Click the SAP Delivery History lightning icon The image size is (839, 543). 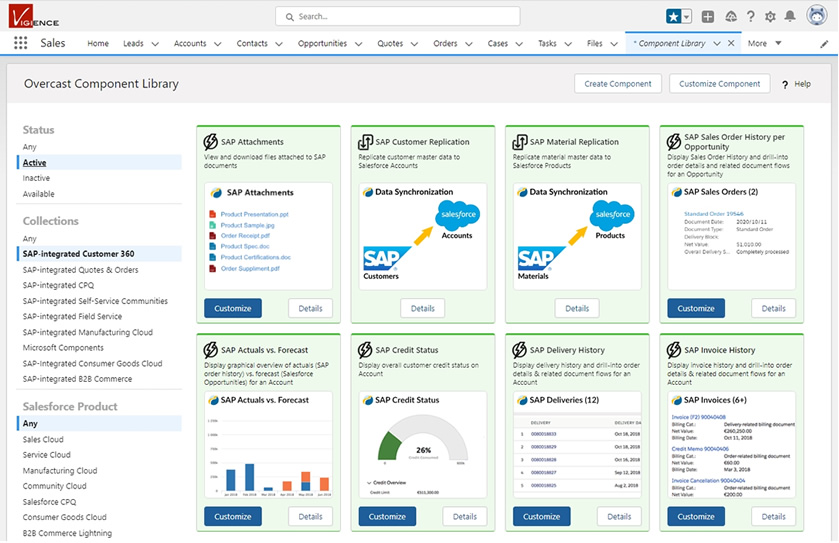(520, 350)
